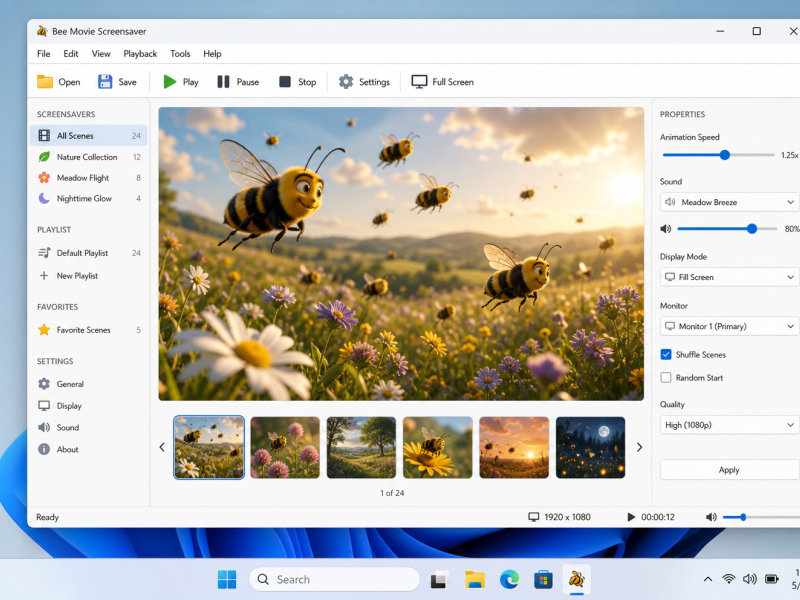Expand the Sound dropdown showing Meadow Breeze

pos(730,202)
